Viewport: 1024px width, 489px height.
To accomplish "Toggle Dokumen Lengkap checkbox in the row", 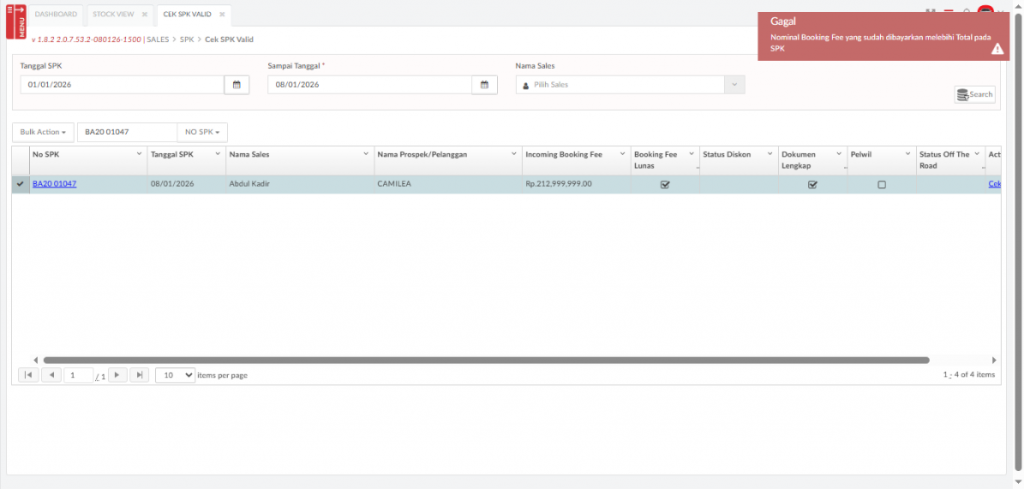I will (x=812, y=185).
